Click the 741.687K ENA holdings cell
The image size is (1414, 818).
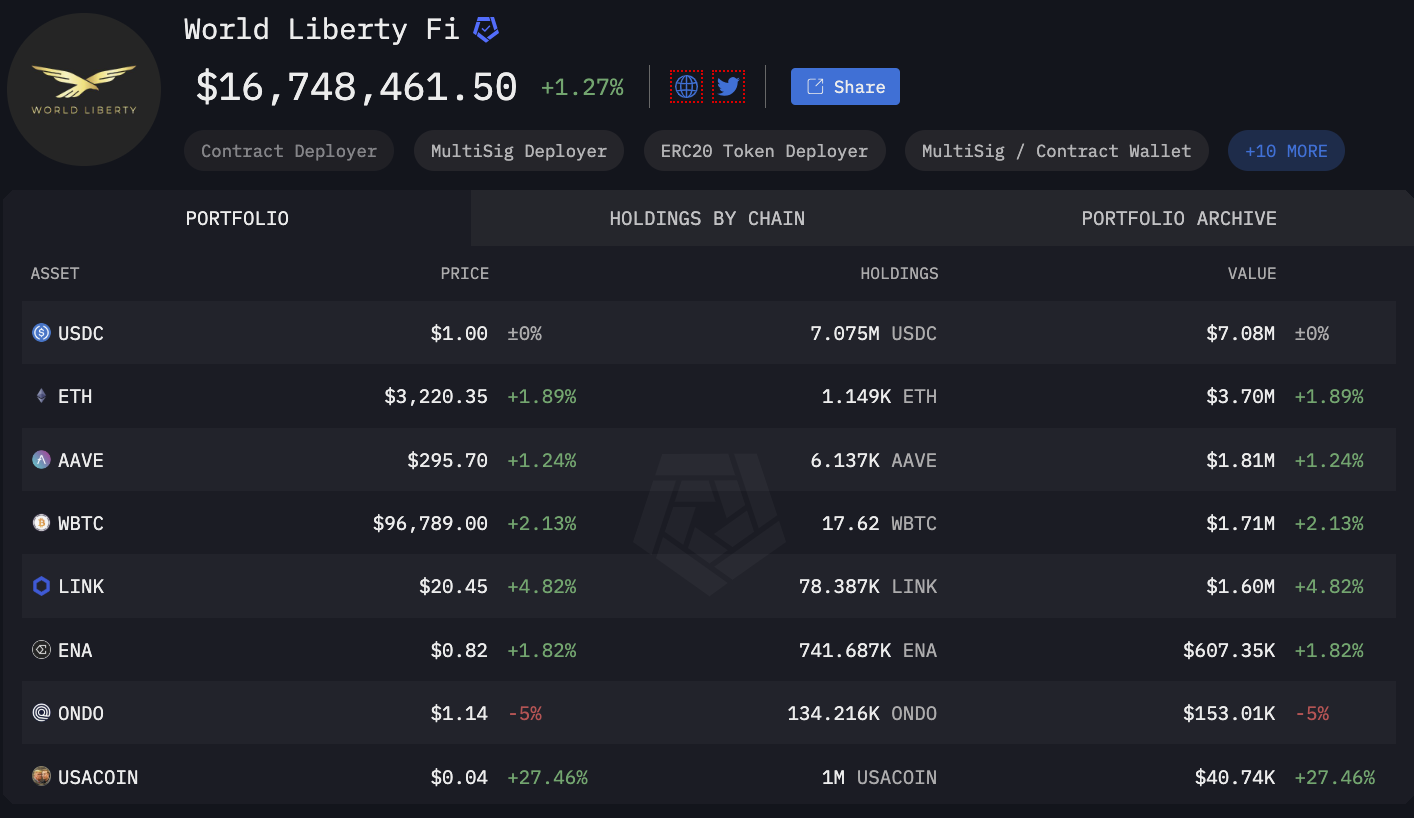(x=868, y=650)
